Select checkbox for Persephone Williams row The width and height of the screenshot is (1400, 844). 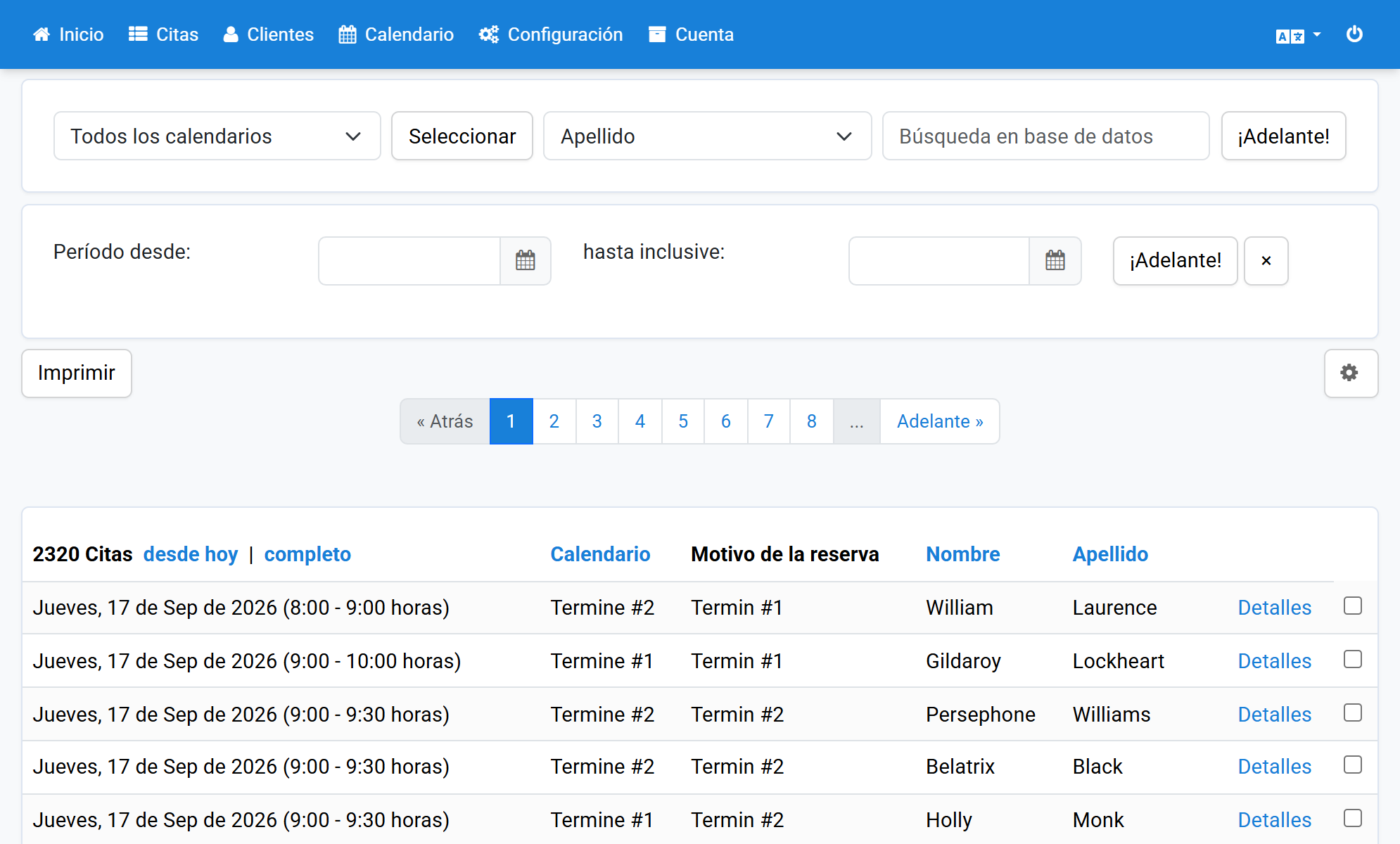point(1353,712)
